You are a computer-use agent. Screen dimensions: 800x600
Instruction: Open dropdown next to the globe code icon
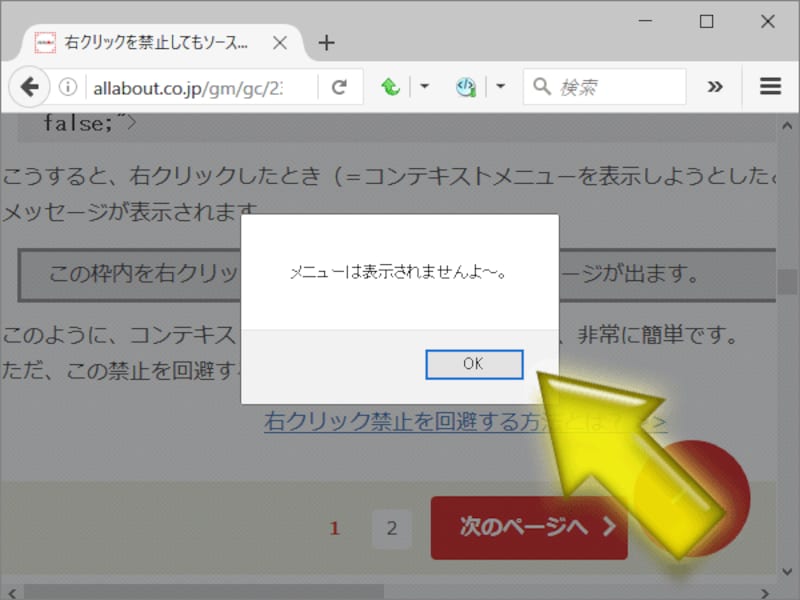pyautogui.click(x=501, y=86)
